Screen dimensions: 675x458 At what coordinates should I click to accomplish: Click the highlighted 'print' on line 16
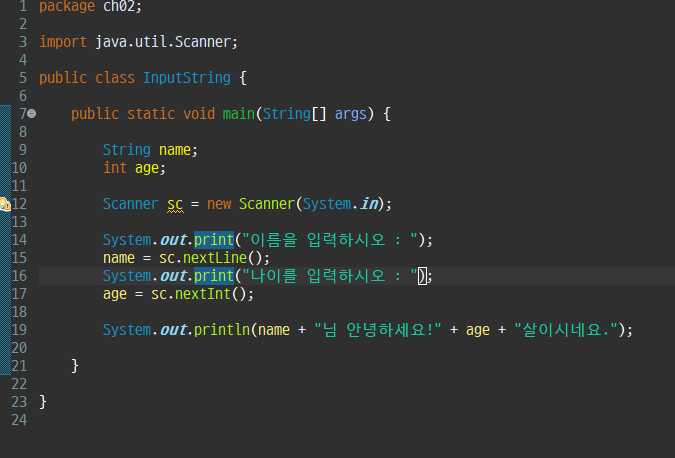click(214, 276)
